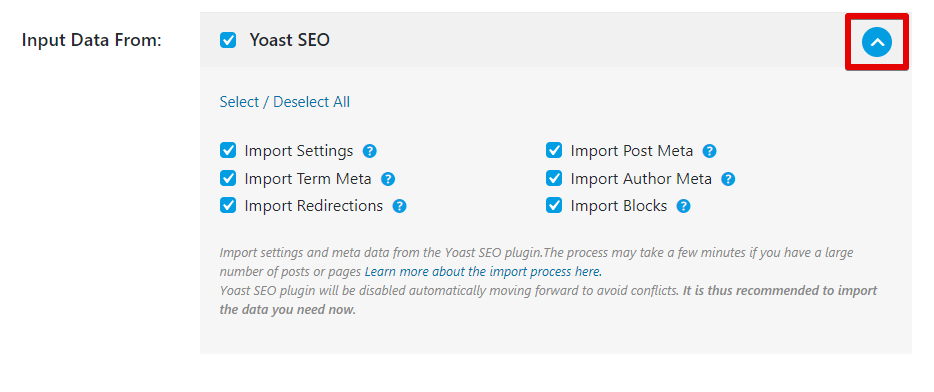The image size is (934, 392).
Task: Uncheck the Import Blocks checkbox
Action: pyautogui.click(x=554, y=206)
